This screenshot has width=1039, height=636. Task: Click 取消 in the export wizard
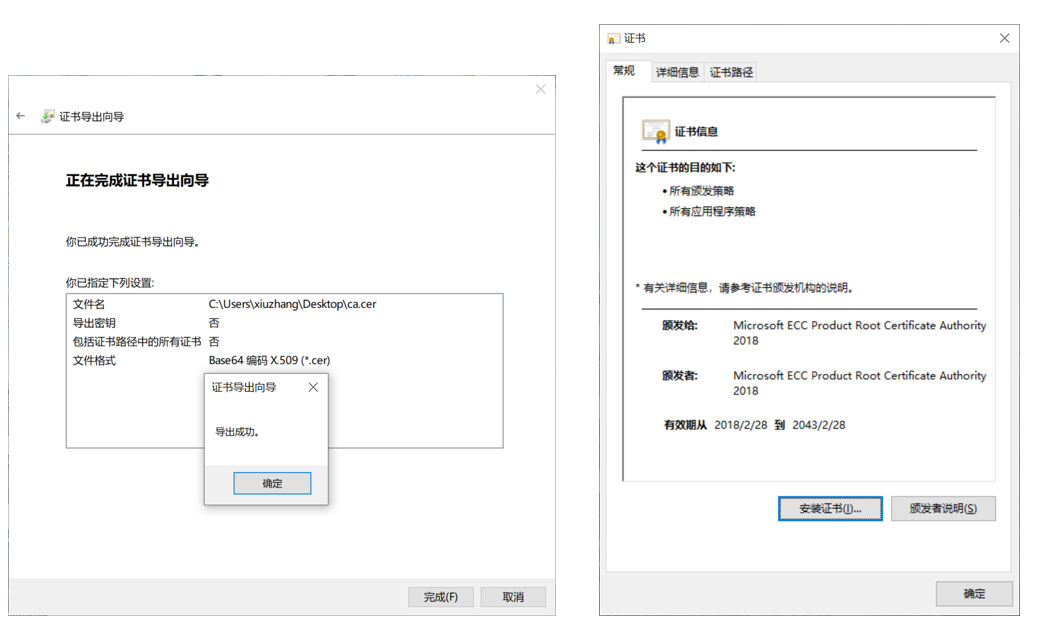click(x=513, y=597)
